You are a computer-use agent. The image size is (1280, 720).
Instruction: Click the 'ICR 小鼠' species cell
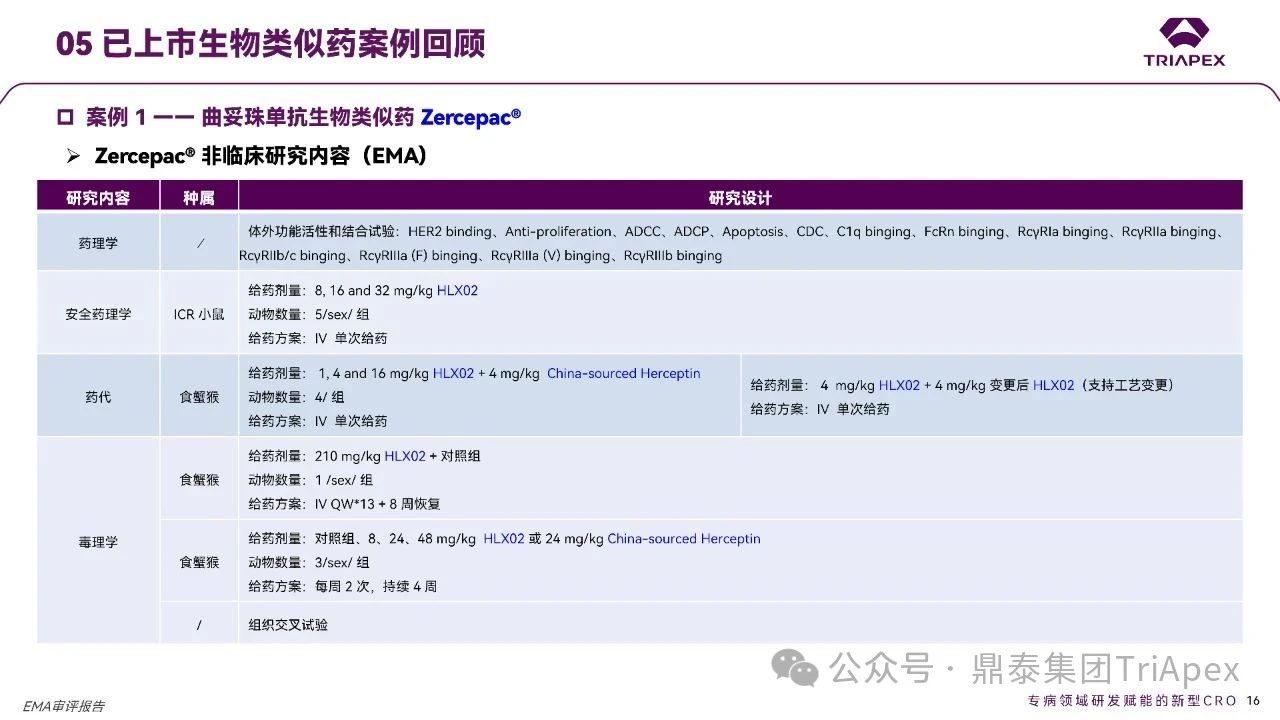pyautogui.click(x=199, y=314)
